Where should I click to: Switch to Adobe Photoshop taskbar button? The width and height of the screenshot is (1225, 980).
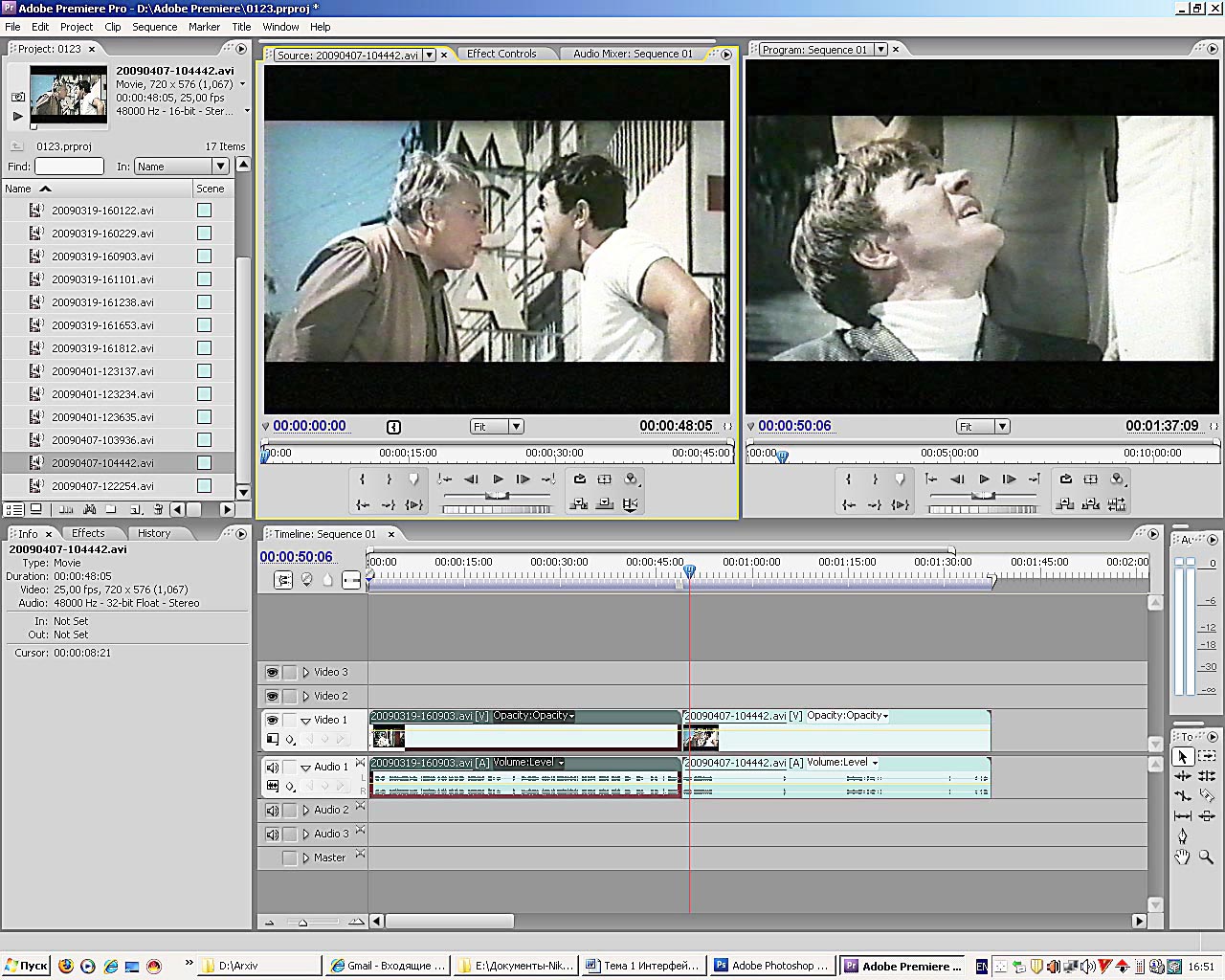772,966
